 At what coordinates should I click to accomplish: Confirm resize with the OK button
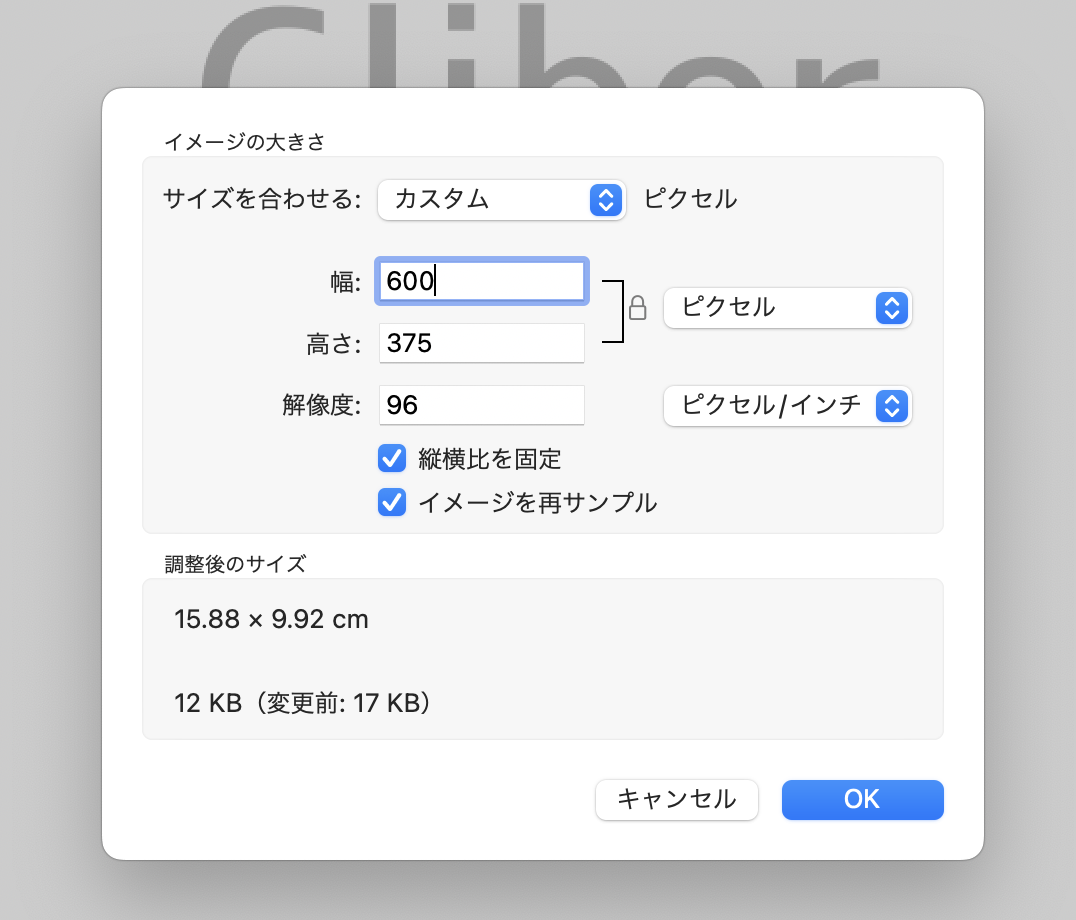863,799
